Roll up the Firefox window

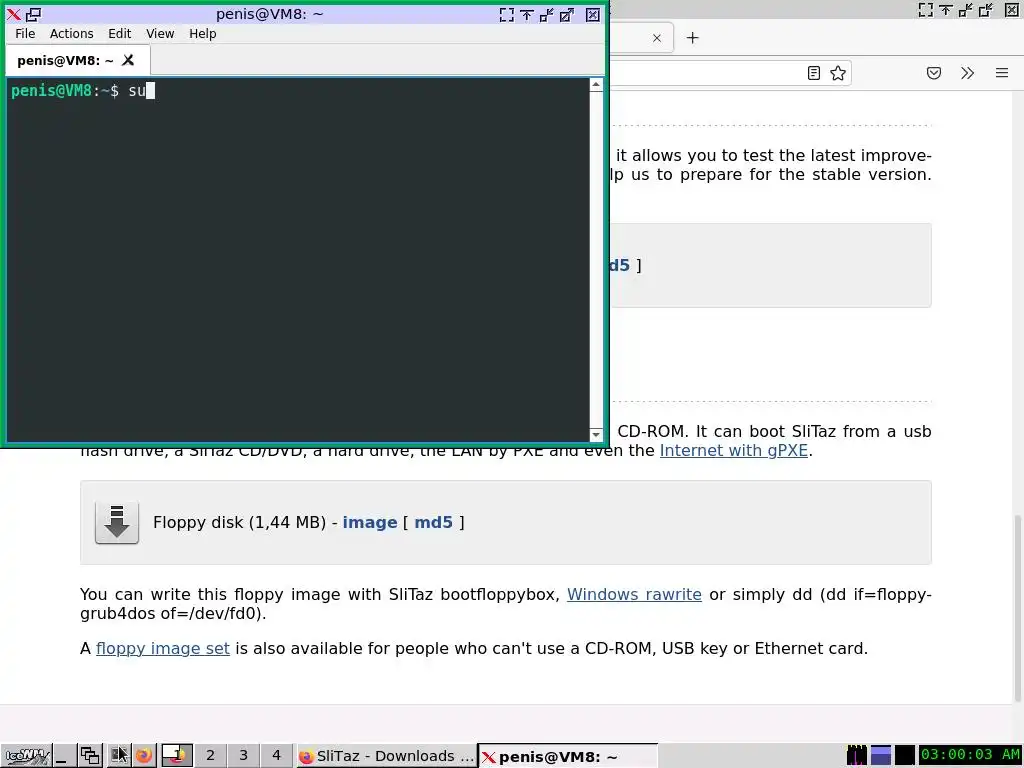946,10
